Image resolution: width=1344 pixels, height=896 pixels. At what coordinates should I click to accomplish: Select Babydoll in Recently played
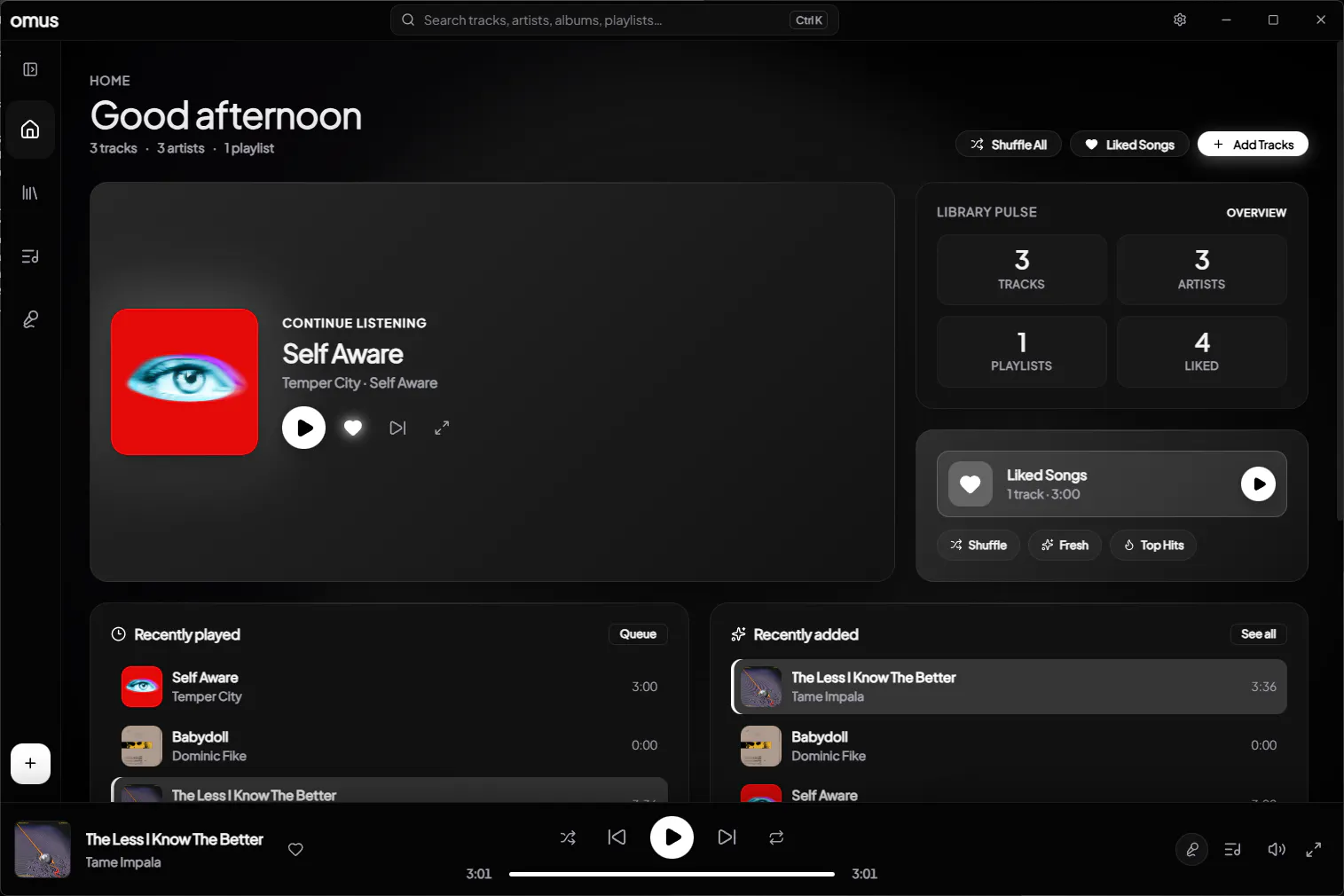[x=389, y=745]
